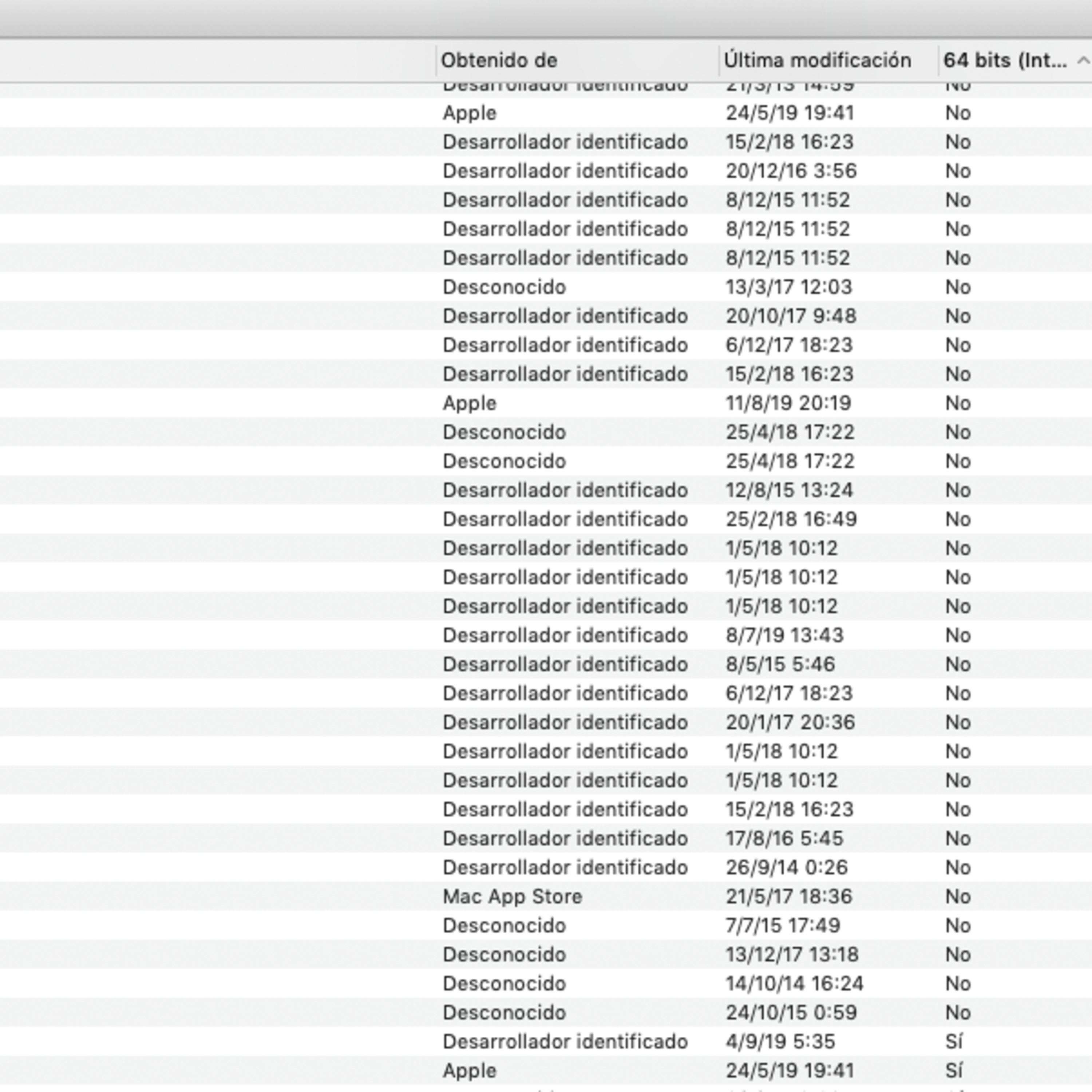Select the row modified 8/7/19 13:43

[x=784, y=635]
